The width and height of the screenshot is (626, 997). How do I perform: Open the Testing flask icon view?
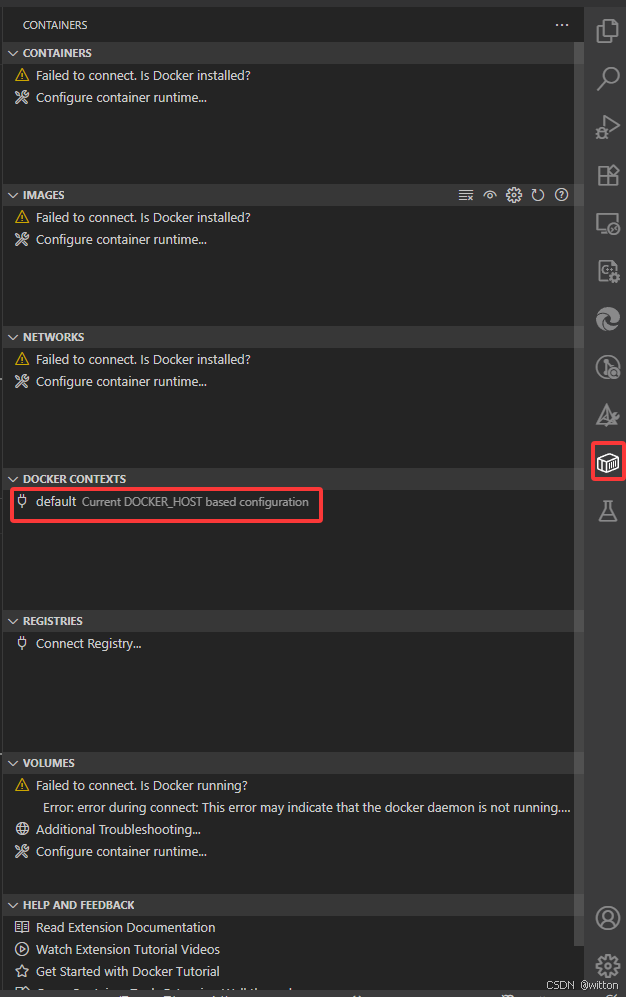tap(607, 511)
